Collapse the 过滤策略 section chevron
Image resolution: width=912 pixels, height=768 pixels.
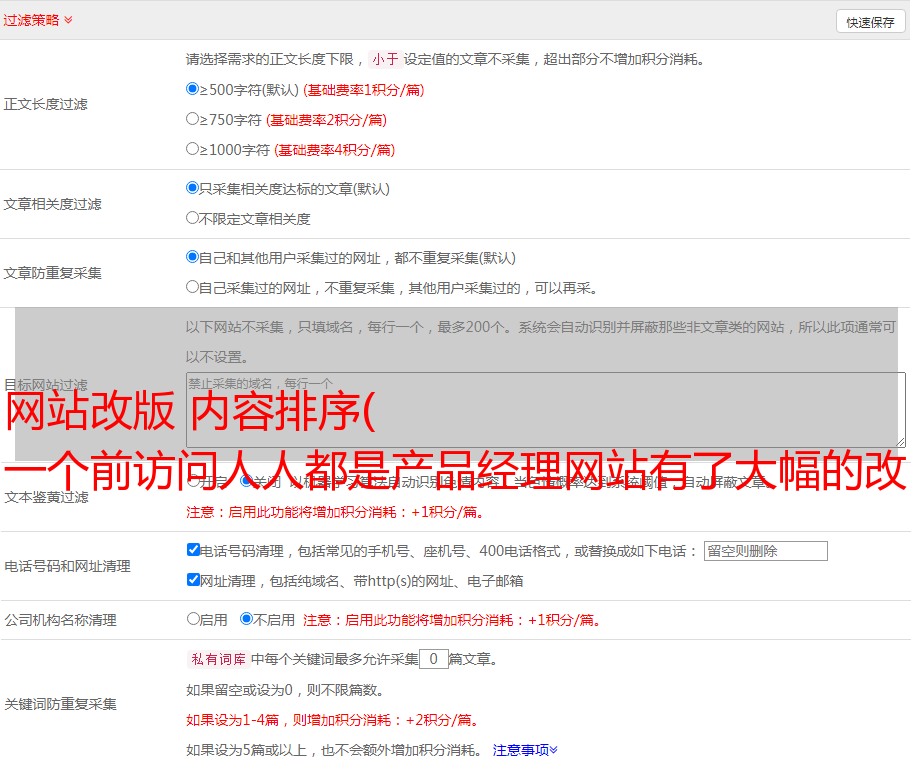point(68,20)
